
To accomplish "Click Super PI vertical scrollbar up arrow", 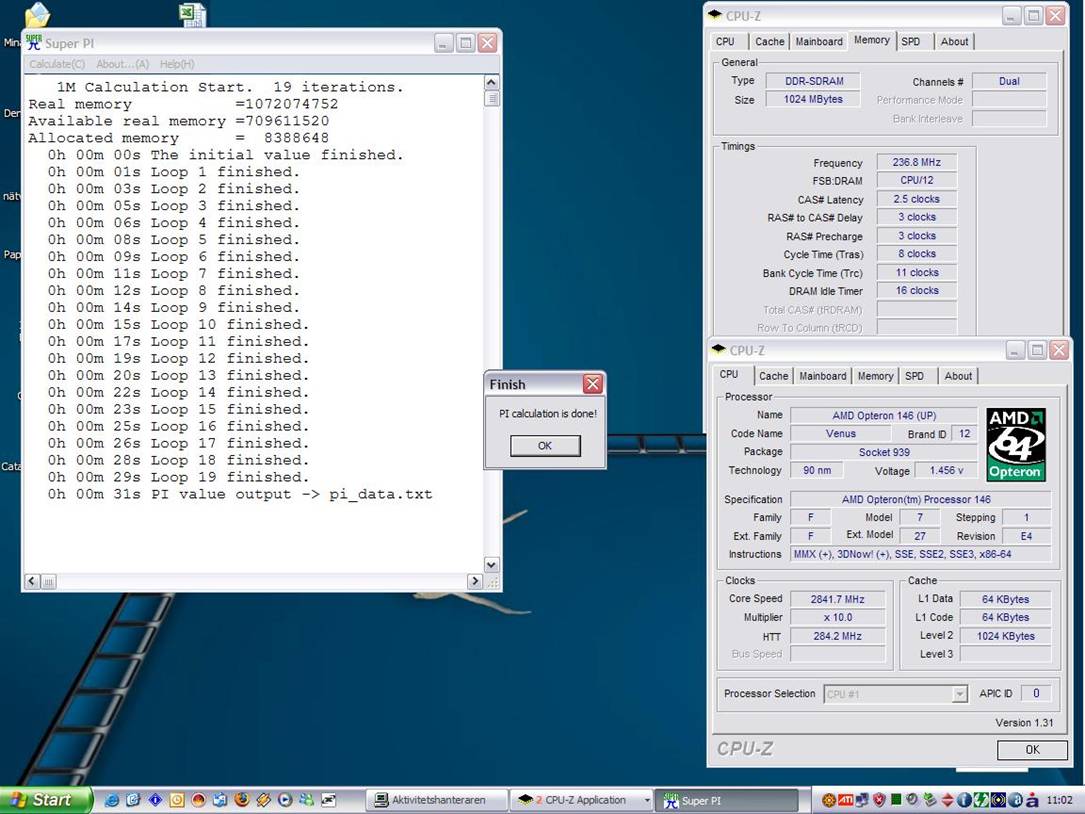I will (x=491, y=82).
